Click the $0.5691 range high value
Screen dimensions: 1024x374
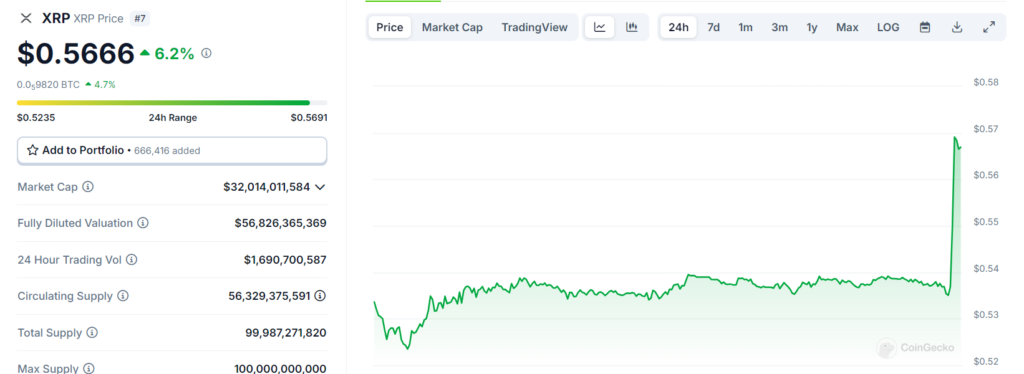point(309,117)
